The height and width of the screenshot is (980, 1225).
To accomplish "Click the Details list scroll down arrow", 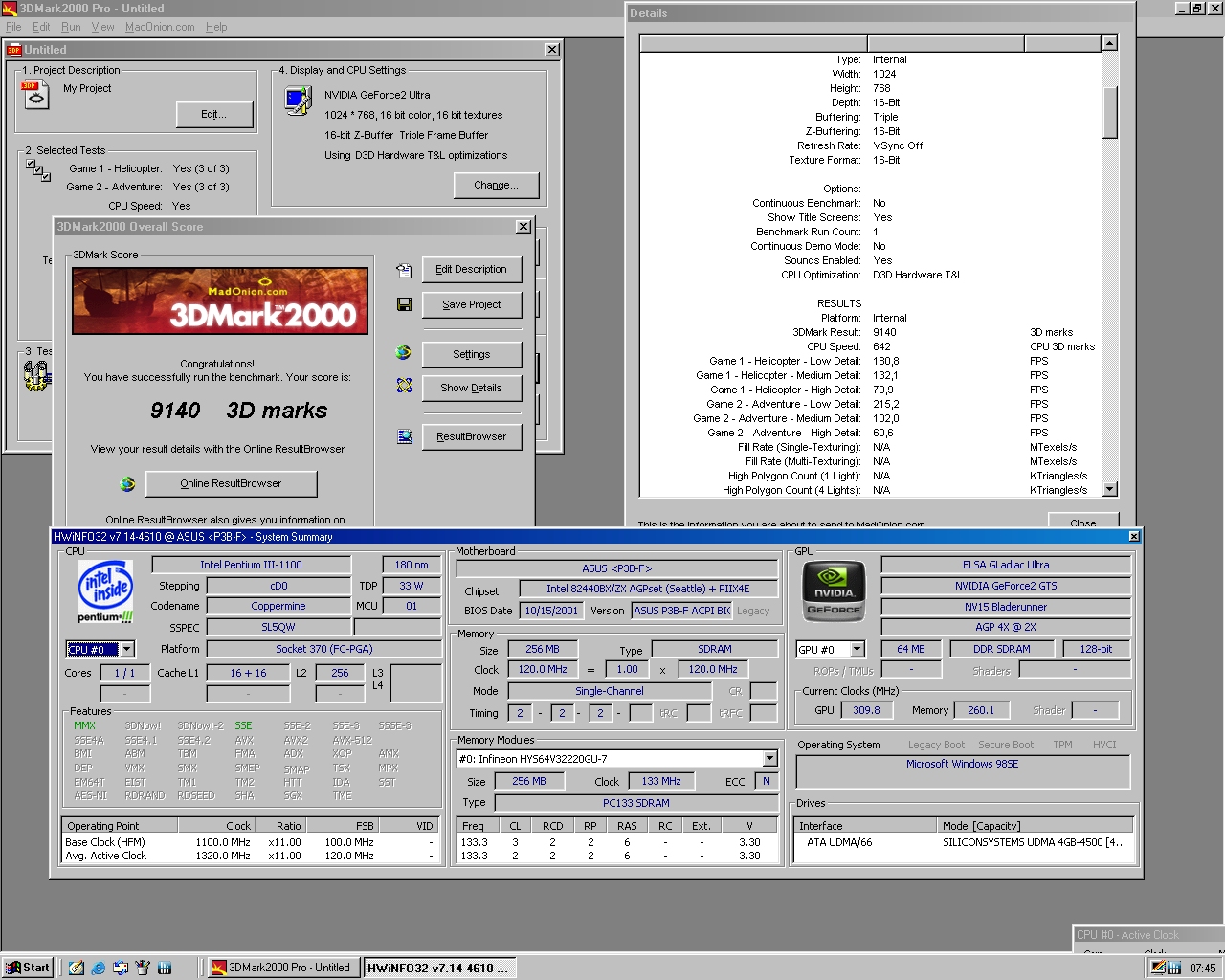I will (x=1110, y=489).
